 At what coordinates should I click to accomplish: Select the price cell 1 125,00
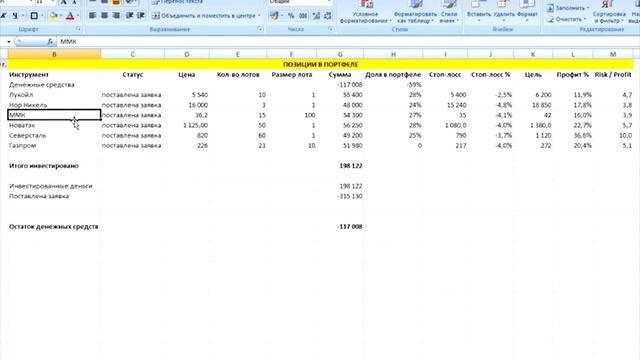pyautogui.click(x=187, y=125)
